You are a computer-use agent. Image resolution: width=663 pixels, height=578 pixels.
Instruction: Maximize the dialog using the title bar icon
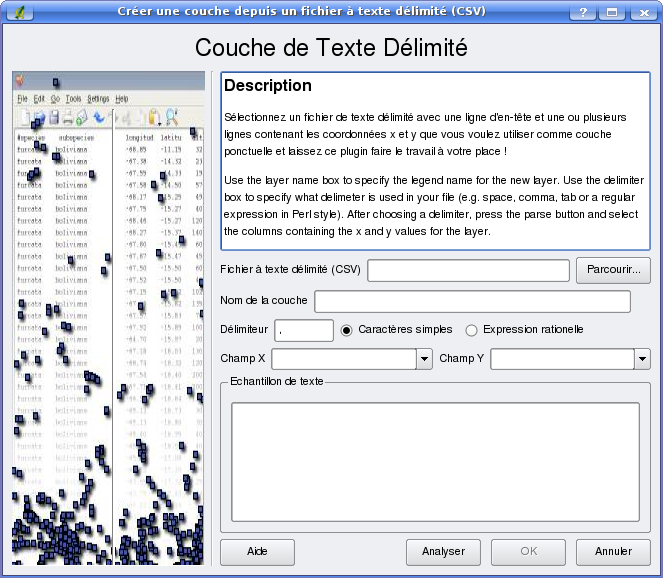pyautogui.click(x=612, y=12)
